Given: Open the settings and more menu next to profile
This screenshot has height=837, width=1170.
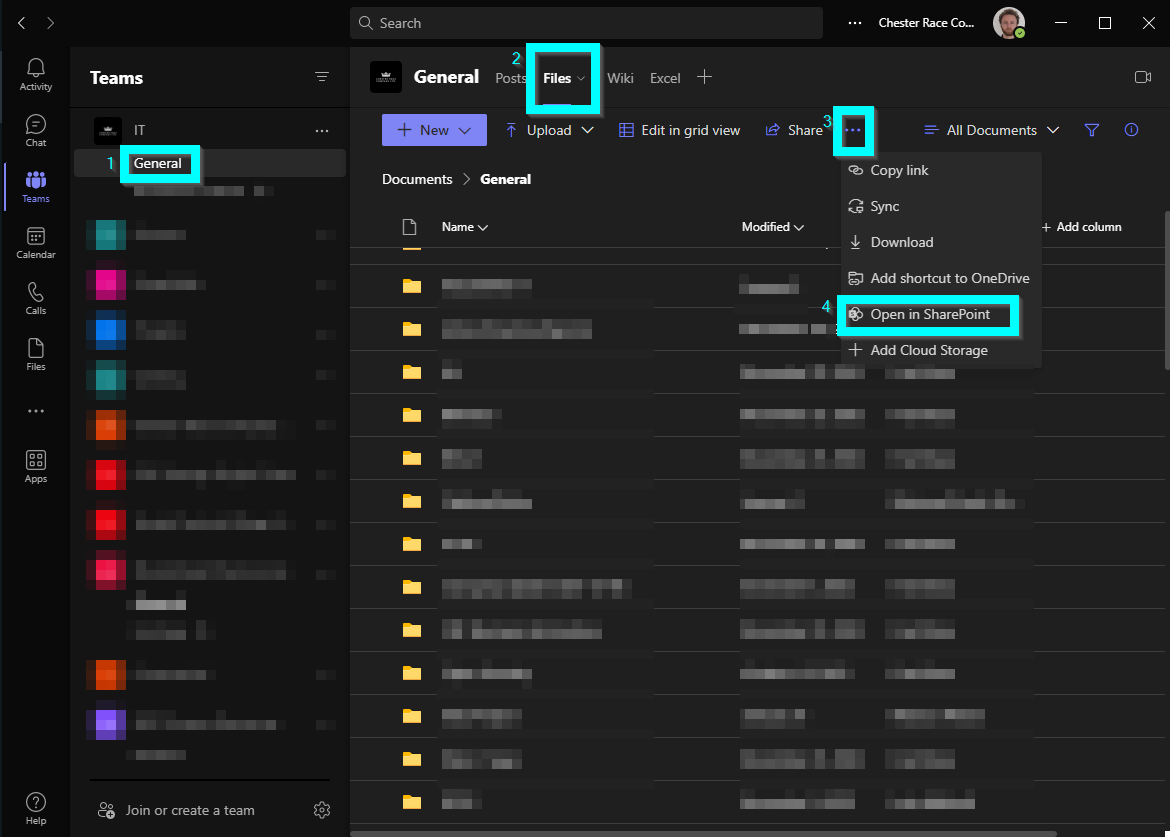Looking at the screenshot, I should click(855, 23).
